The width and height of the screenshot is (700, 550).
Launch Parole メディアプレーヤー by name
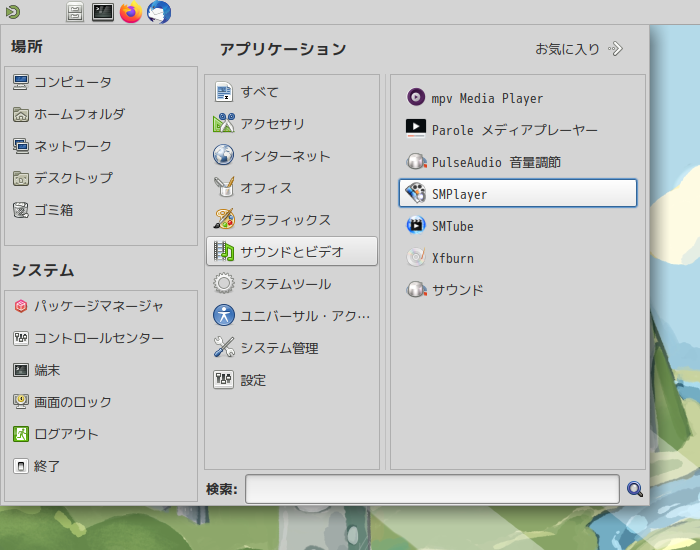point(514,130)
